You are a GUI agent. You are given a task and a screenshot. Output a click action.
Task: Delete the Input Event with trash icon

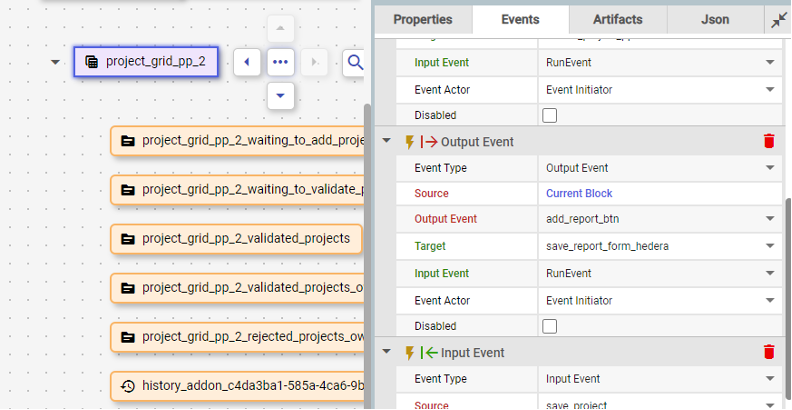[x=768, y=352]
